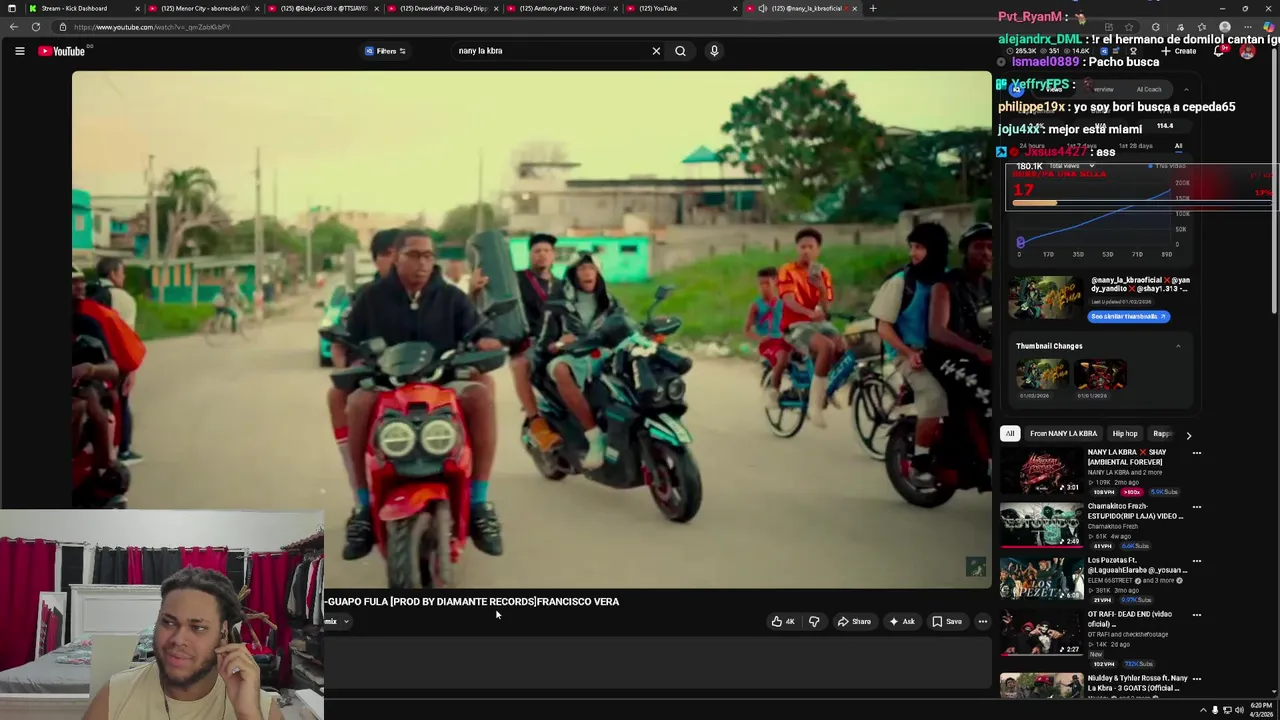Collapse the stats overview panel chevron
This screenshot has height=720, width=1280.
coord(1186,90)
